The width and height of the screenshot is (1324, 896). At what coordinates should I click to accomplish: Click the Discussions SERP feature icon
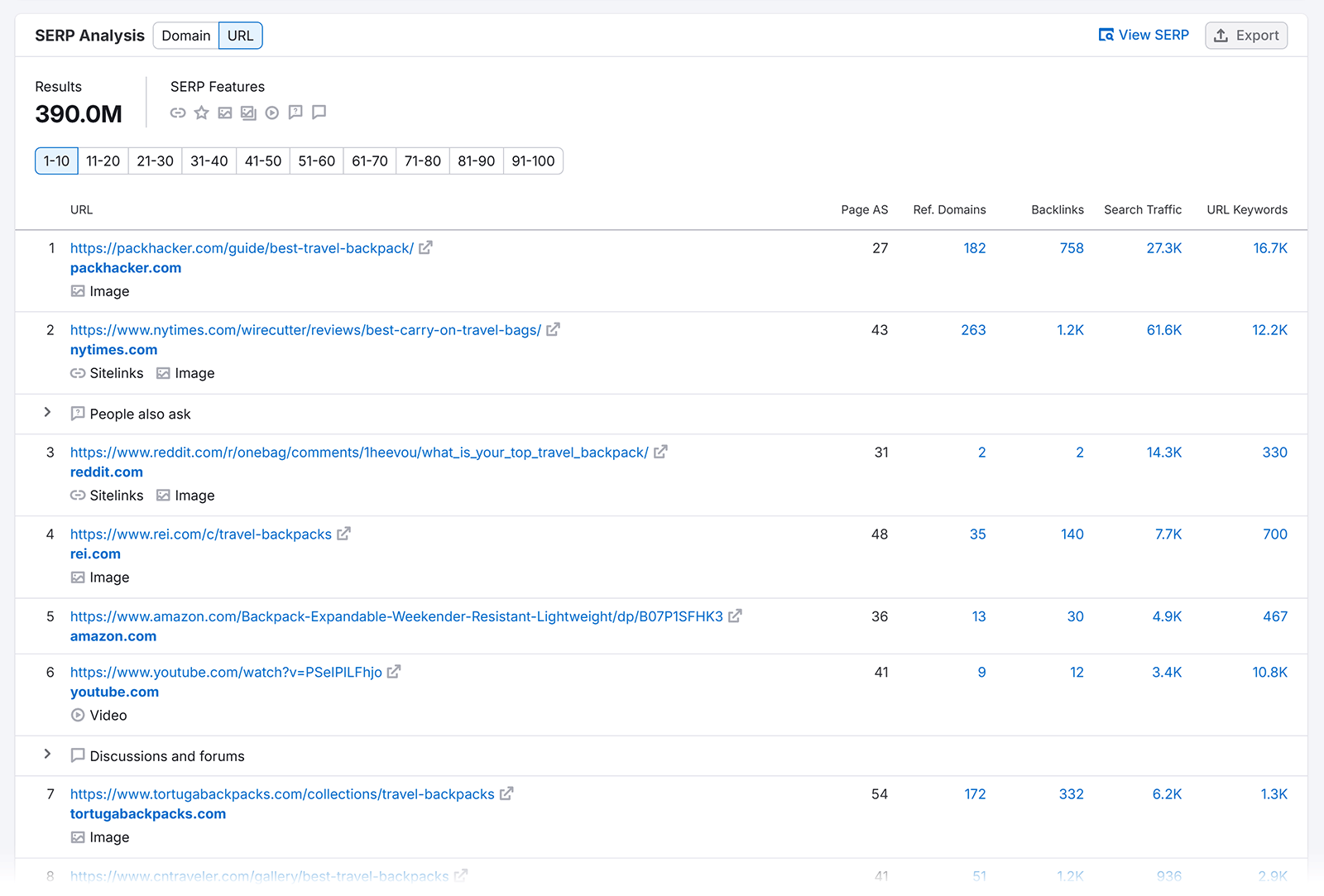(x=319, y=113)
